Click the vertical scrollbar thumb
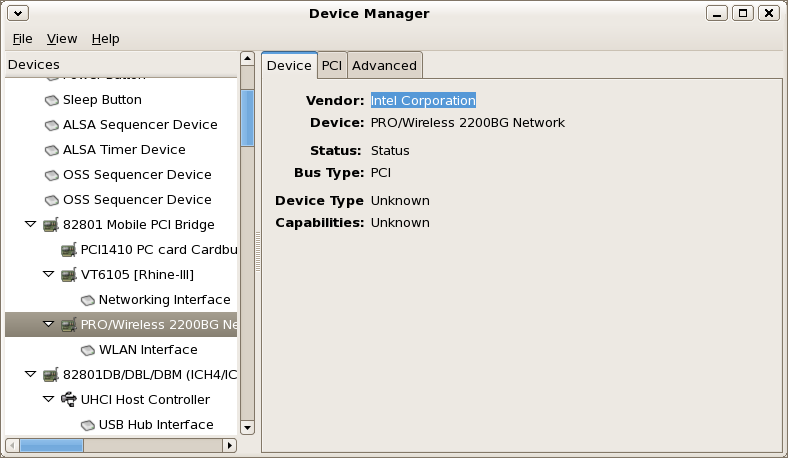The image size is (788, 458). [247, 118]
